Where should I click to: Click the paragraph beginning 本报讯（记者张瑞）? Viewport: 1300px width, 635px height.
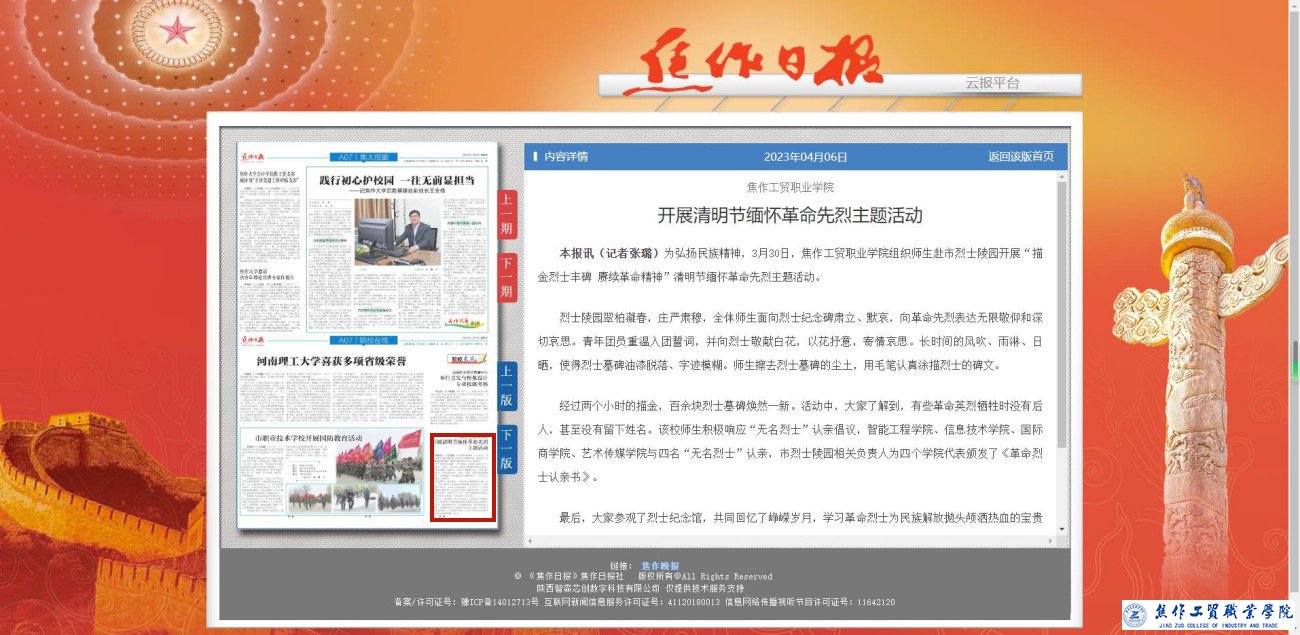coord(790,264)
